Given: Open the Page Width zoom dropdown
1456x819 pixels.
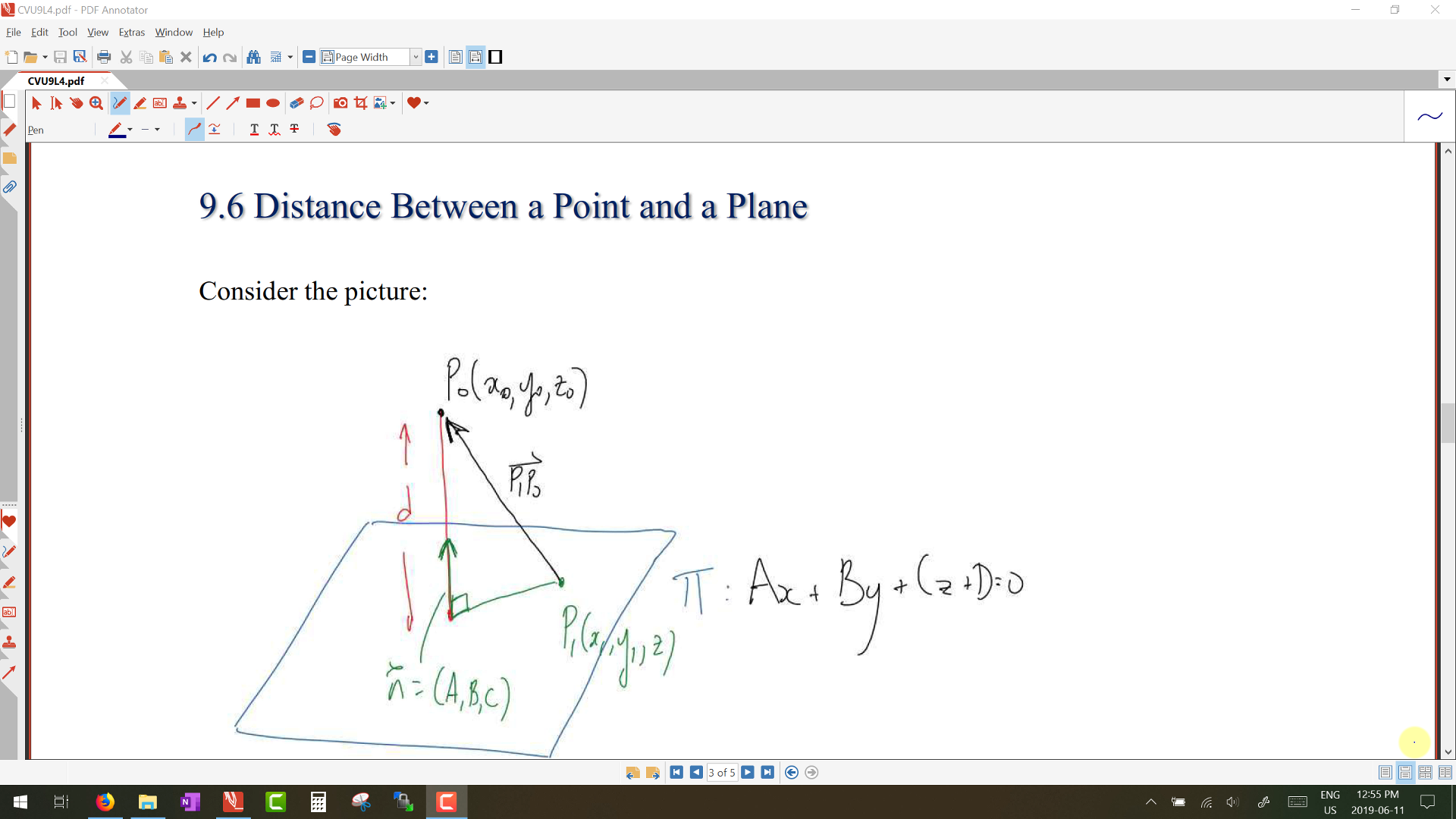Looking at the screenshot, I should click(x=416, y=57).
